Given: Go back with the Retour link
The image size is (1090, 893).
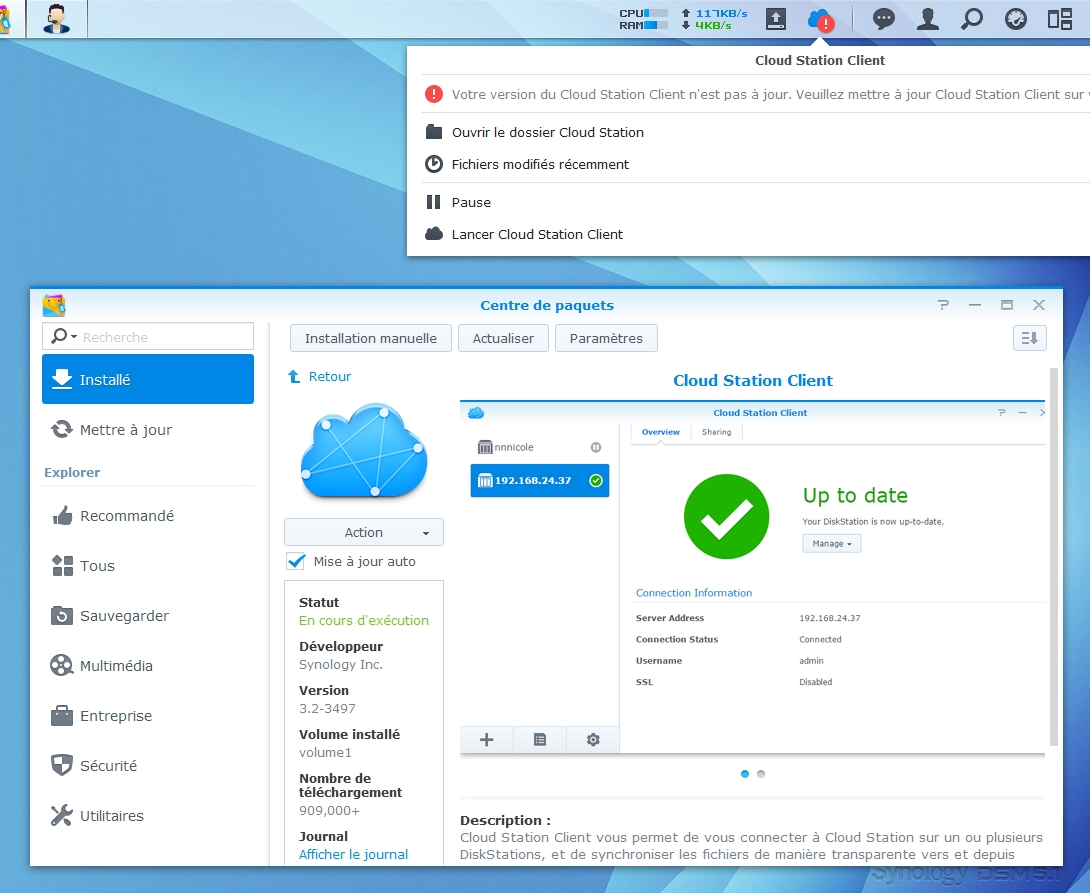Looking at the screenshot, I should (320, 377).
